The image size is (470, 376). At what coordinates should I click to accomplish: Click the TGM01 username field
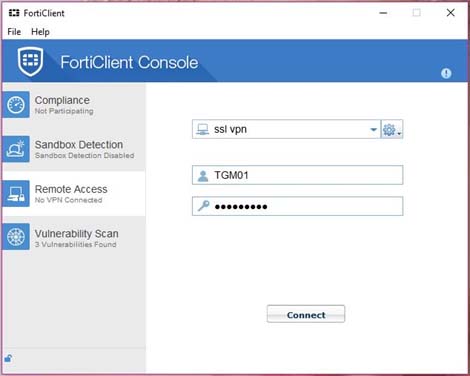click(297, 175)
